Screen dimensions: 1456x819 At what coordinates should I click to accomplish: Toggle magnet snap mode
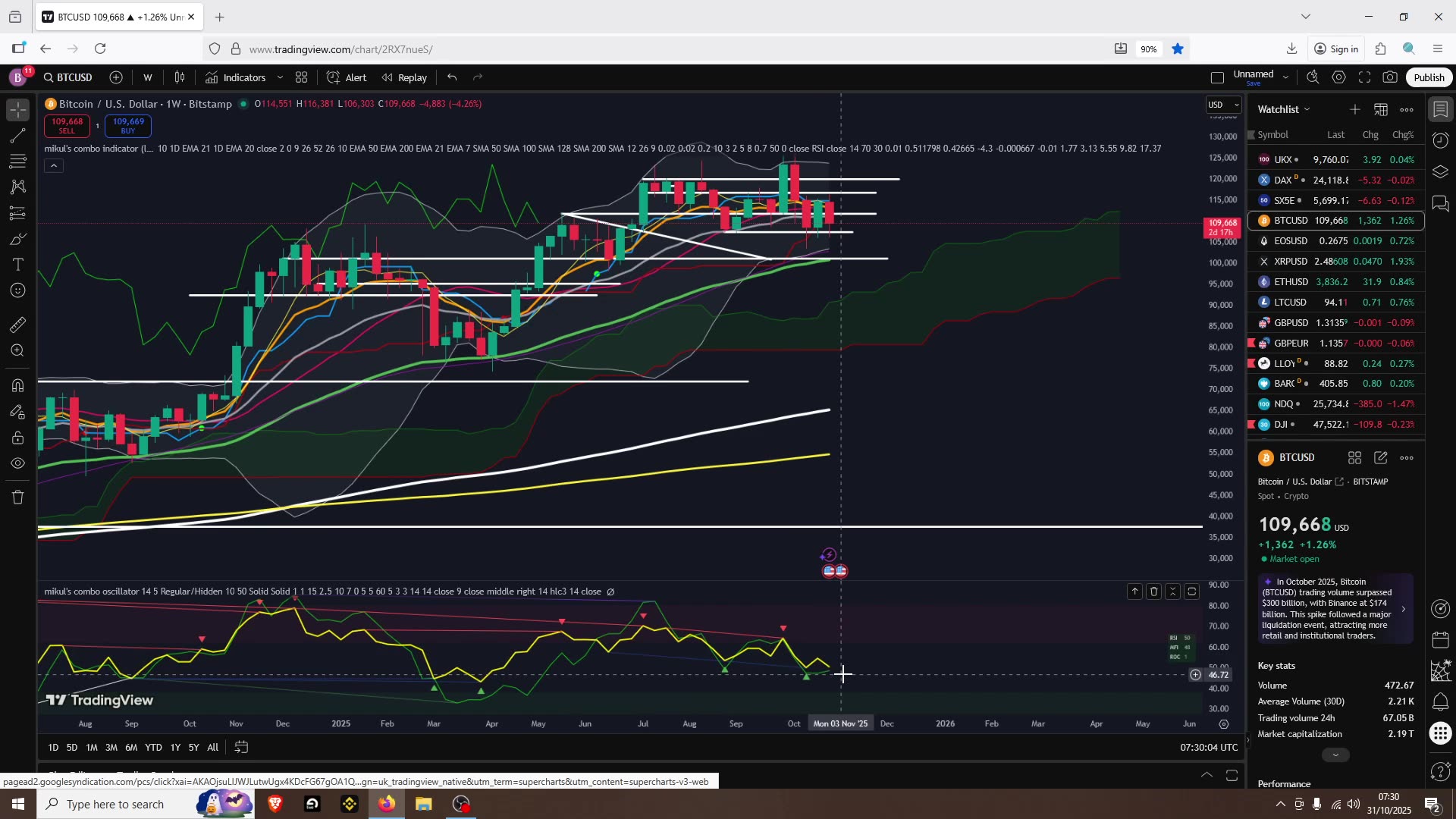click(17, 385)
